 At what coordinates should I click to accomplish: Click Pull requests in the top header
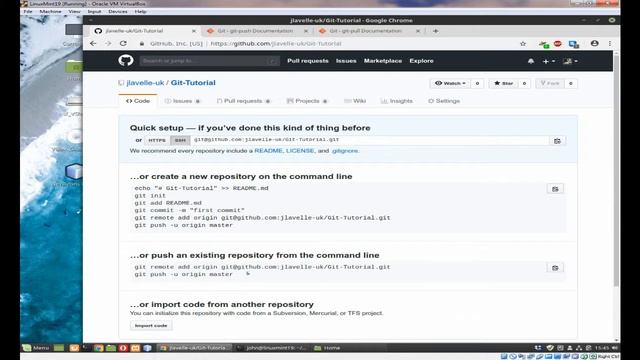tap(308, 61)
